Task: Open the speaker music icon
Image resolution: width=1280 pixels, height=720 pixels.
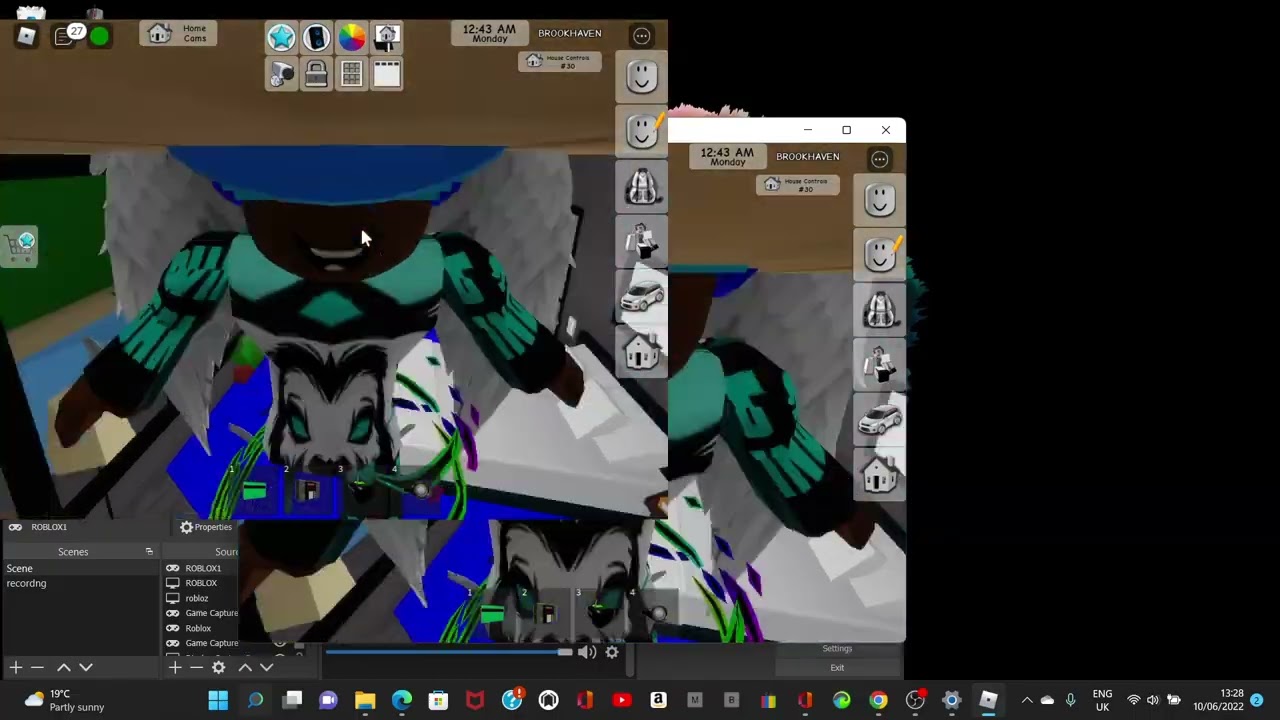Action: (x=316, y=38)
